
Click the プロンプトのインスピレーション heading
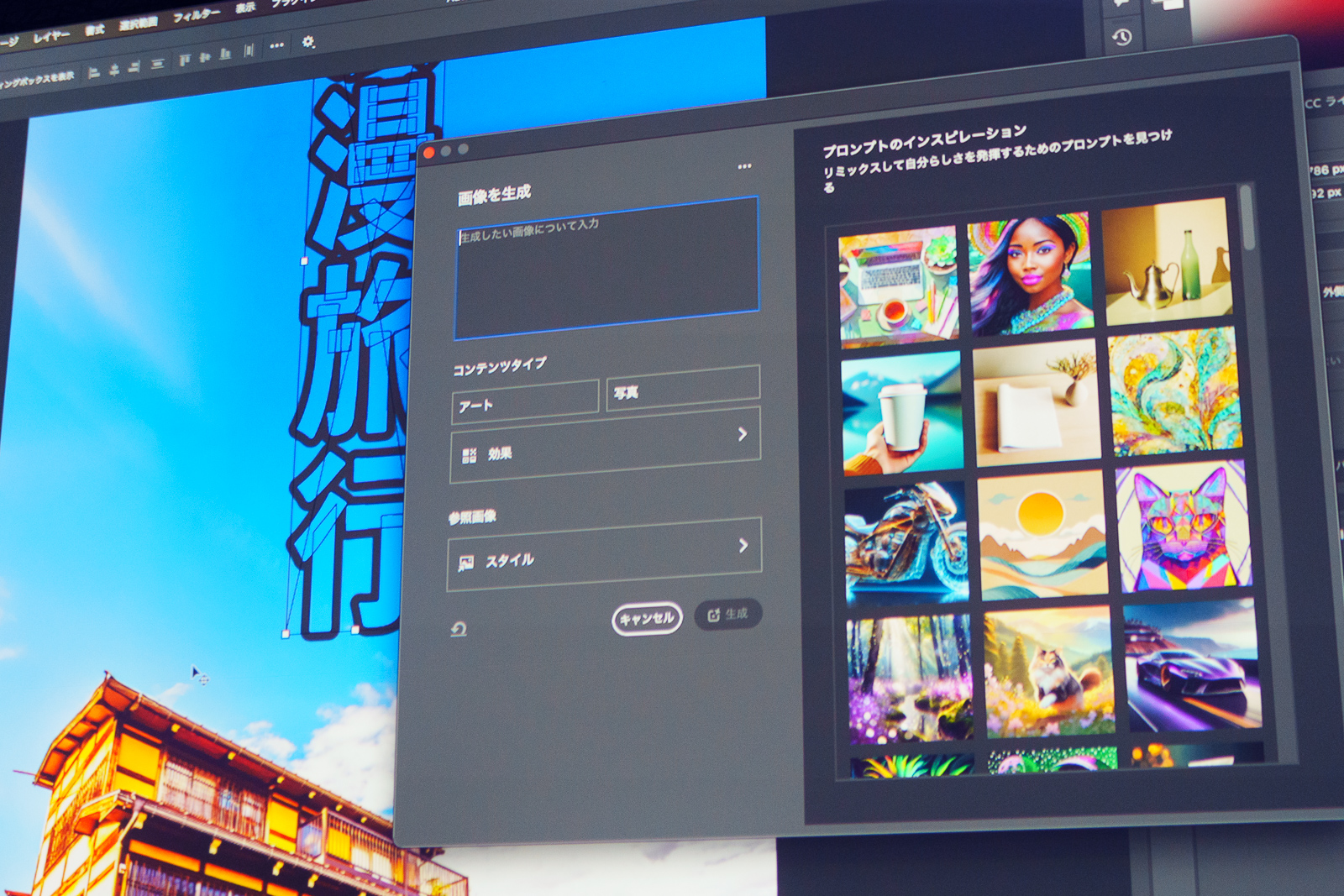pos(924,141)
